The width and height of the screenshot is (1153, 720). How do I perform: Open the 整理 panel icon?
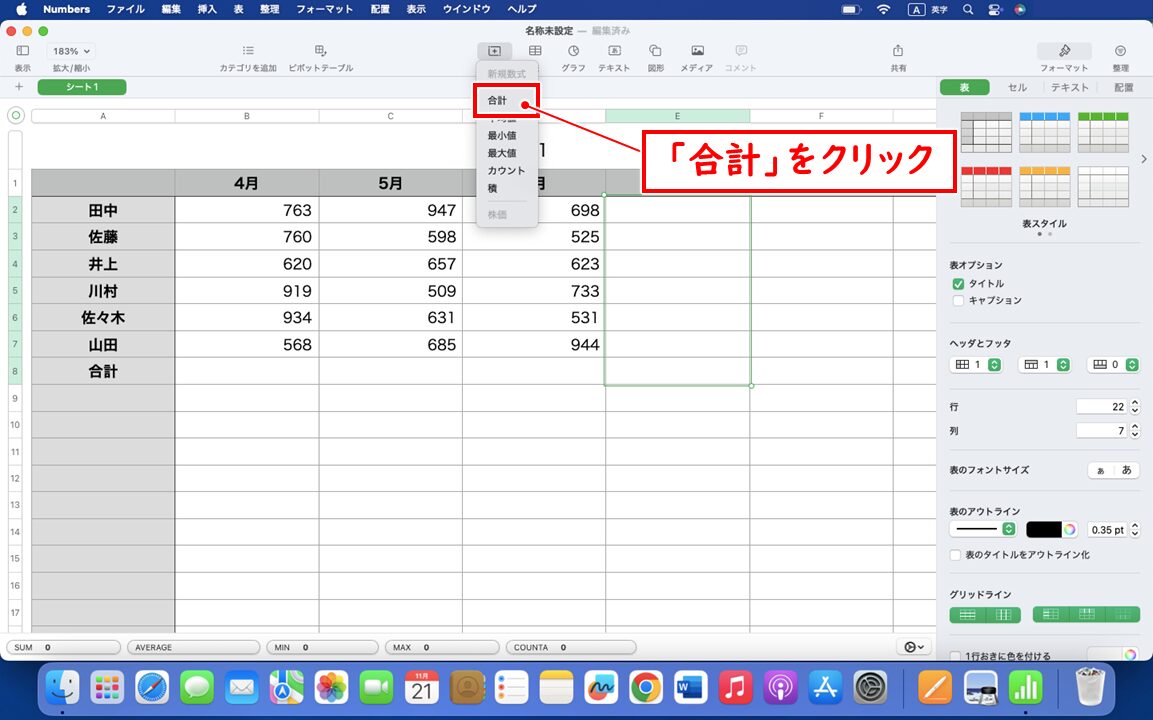(x=1120, y=53)
